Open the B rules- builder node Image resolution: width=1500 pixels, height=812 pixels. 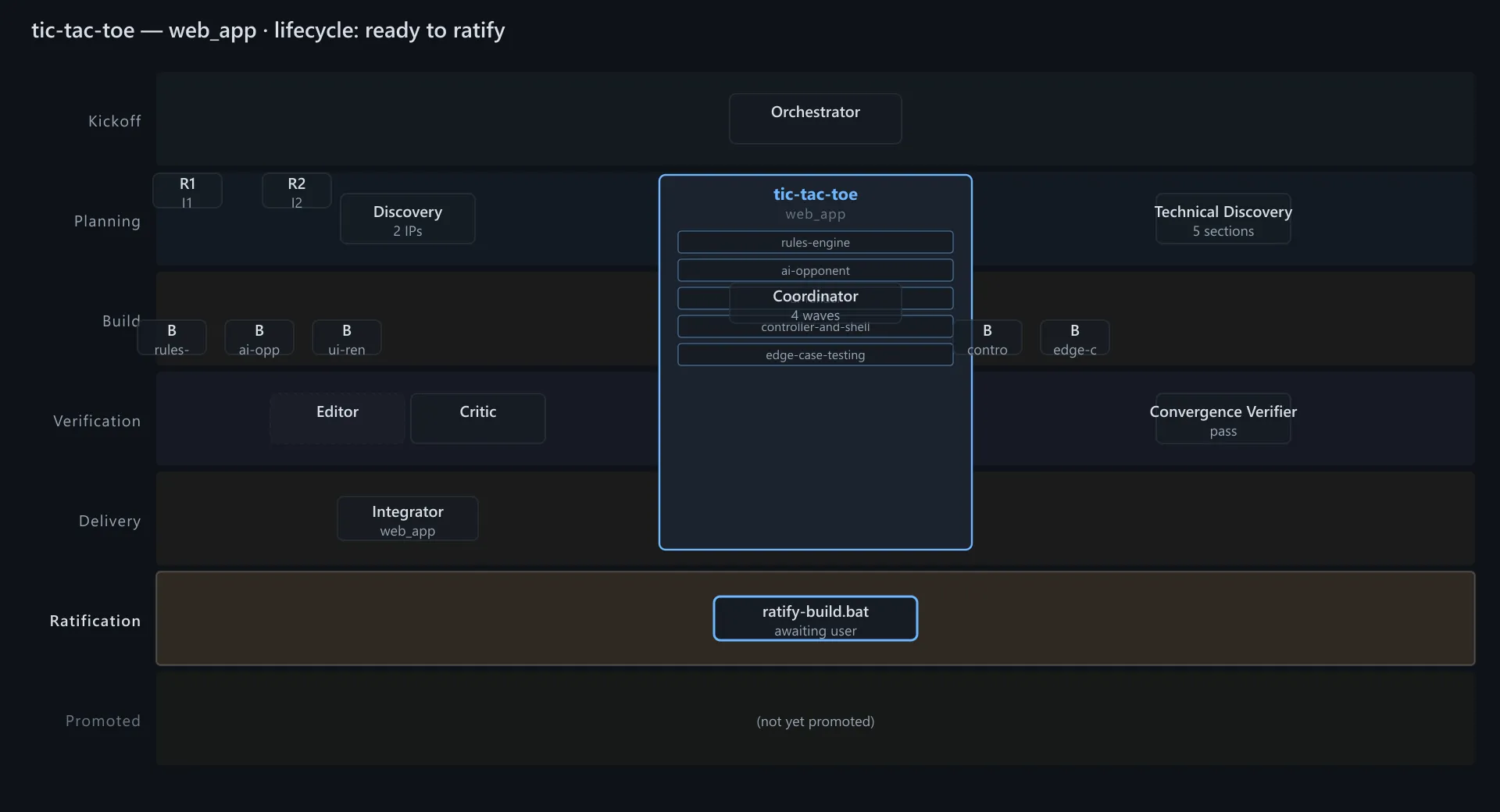[172, 337]
